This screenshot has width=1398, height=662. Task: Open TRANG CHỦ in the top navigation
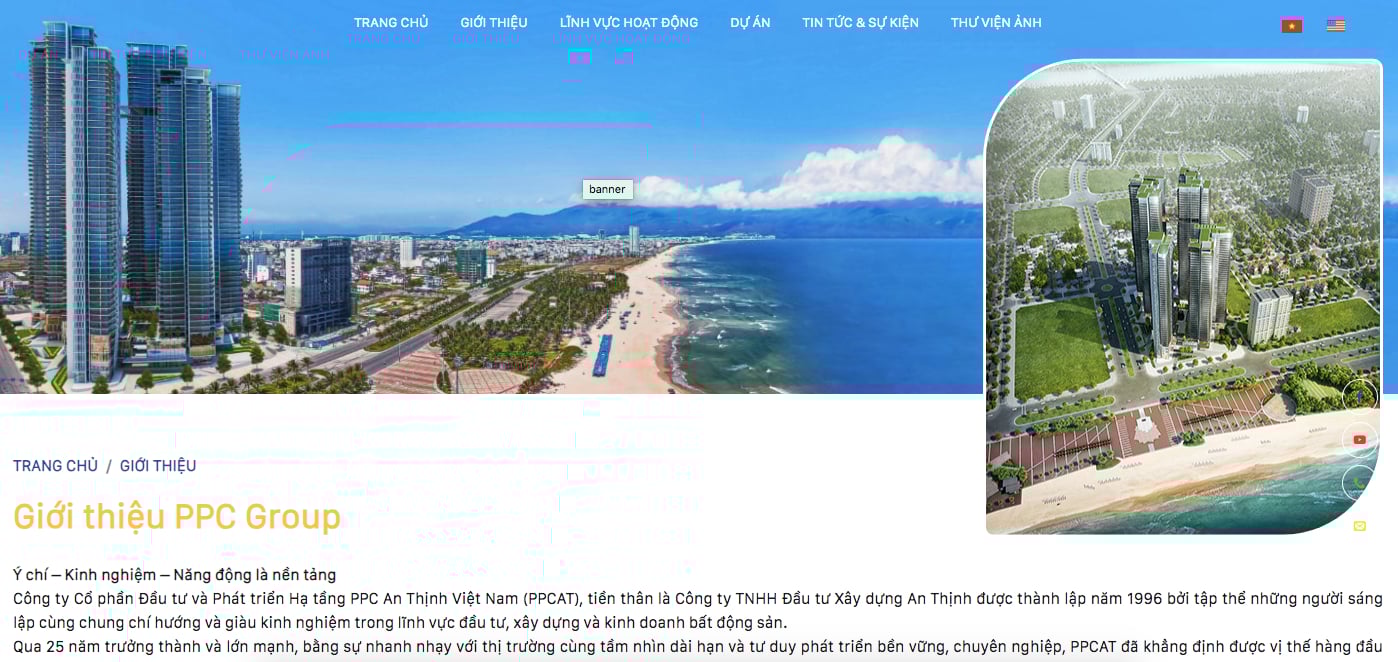[x=391, y=22]
